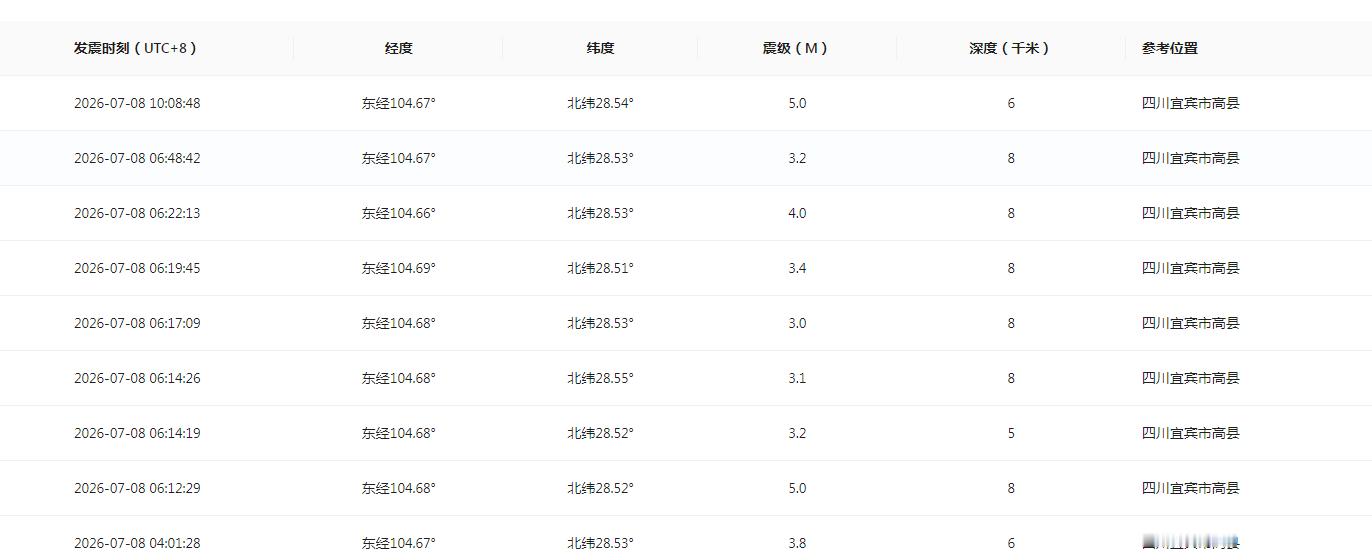Click 北纬28.53° in the 06:22:13 row
The width and height of the screenshot is (1372, 560).
pyautogui.click(x=600, y=213)
